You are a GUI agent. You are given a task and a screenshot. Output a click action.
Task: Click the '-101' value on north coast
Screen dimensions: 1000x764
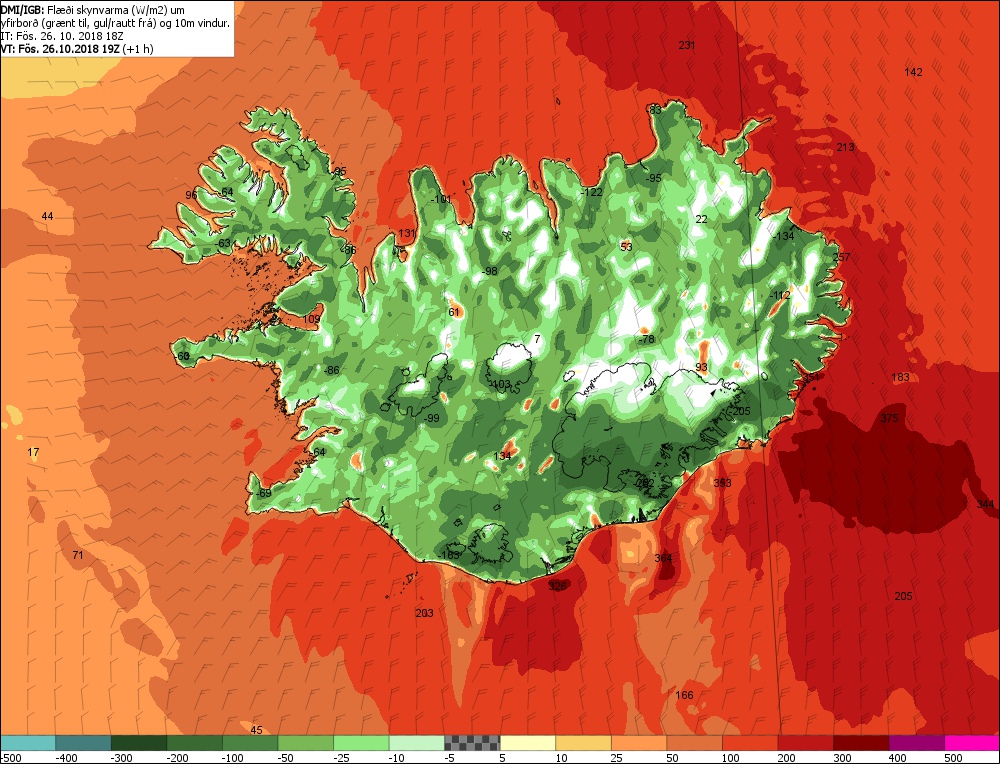point(440,199)
